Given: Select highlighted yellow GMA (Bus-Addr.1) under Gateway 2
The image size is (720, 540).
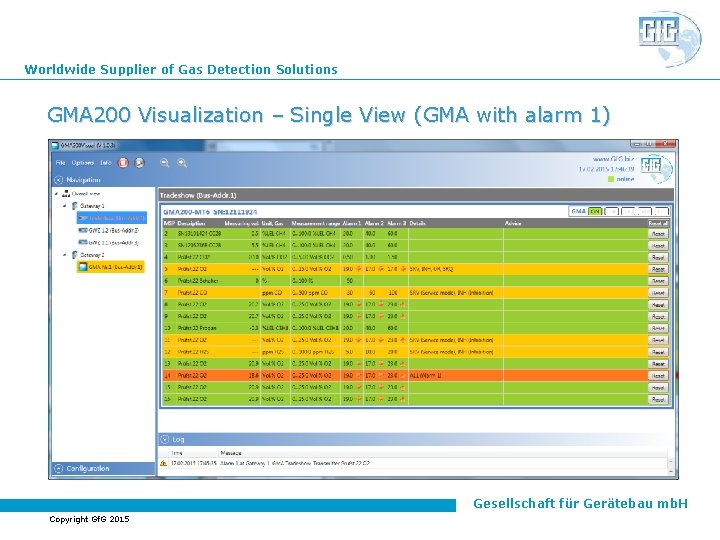Looking at the screenshot, I should point(110,267).
